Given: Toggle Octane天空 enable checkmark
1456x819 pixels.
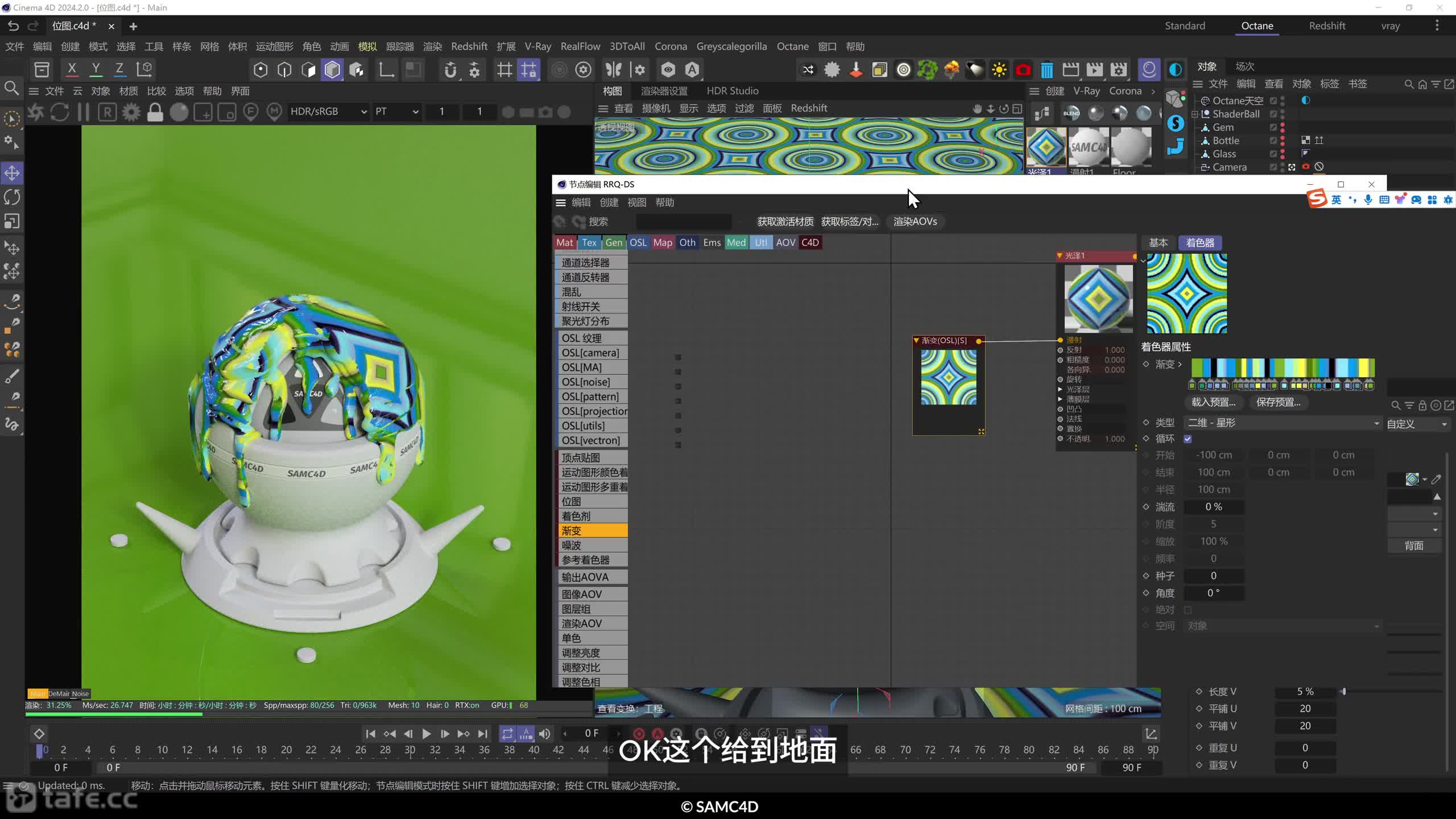Looking at the screenshot, I should pyautogui.click(x=1273, y=101).
